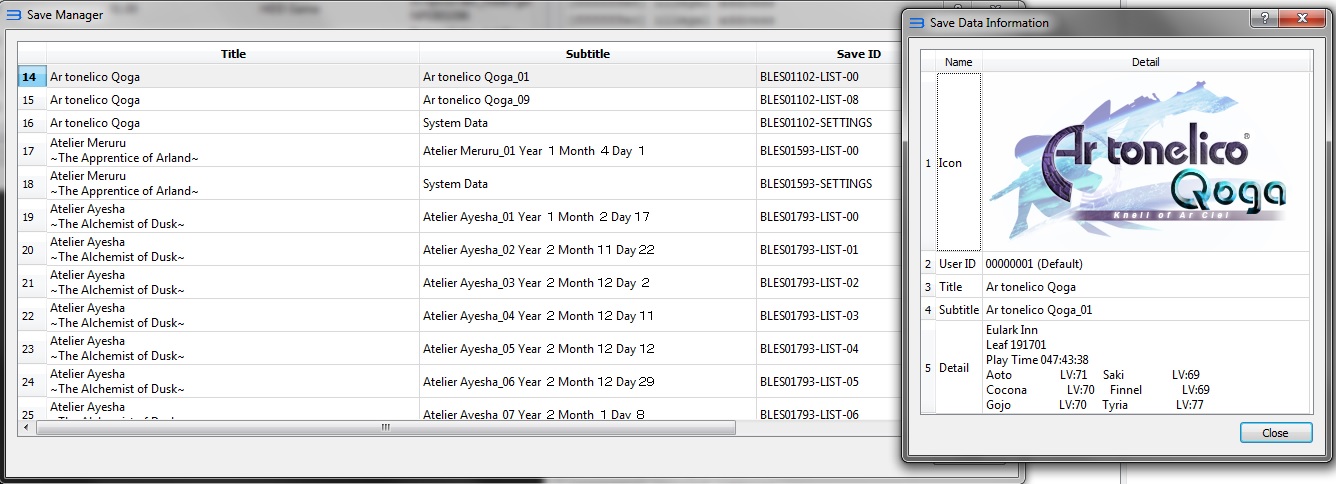
Task: Select the Icon name cell
Action: [x=958, y=162]
